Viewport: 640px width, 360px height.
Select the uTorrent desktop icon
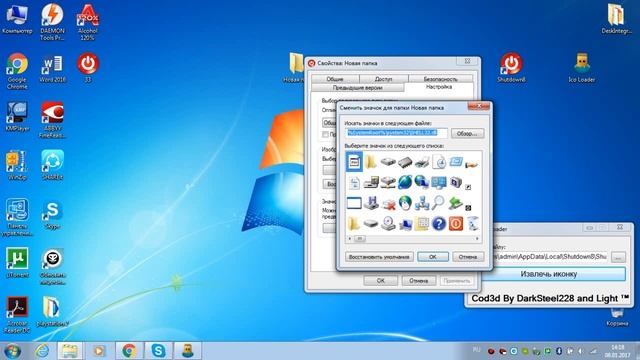click(17, 262)
